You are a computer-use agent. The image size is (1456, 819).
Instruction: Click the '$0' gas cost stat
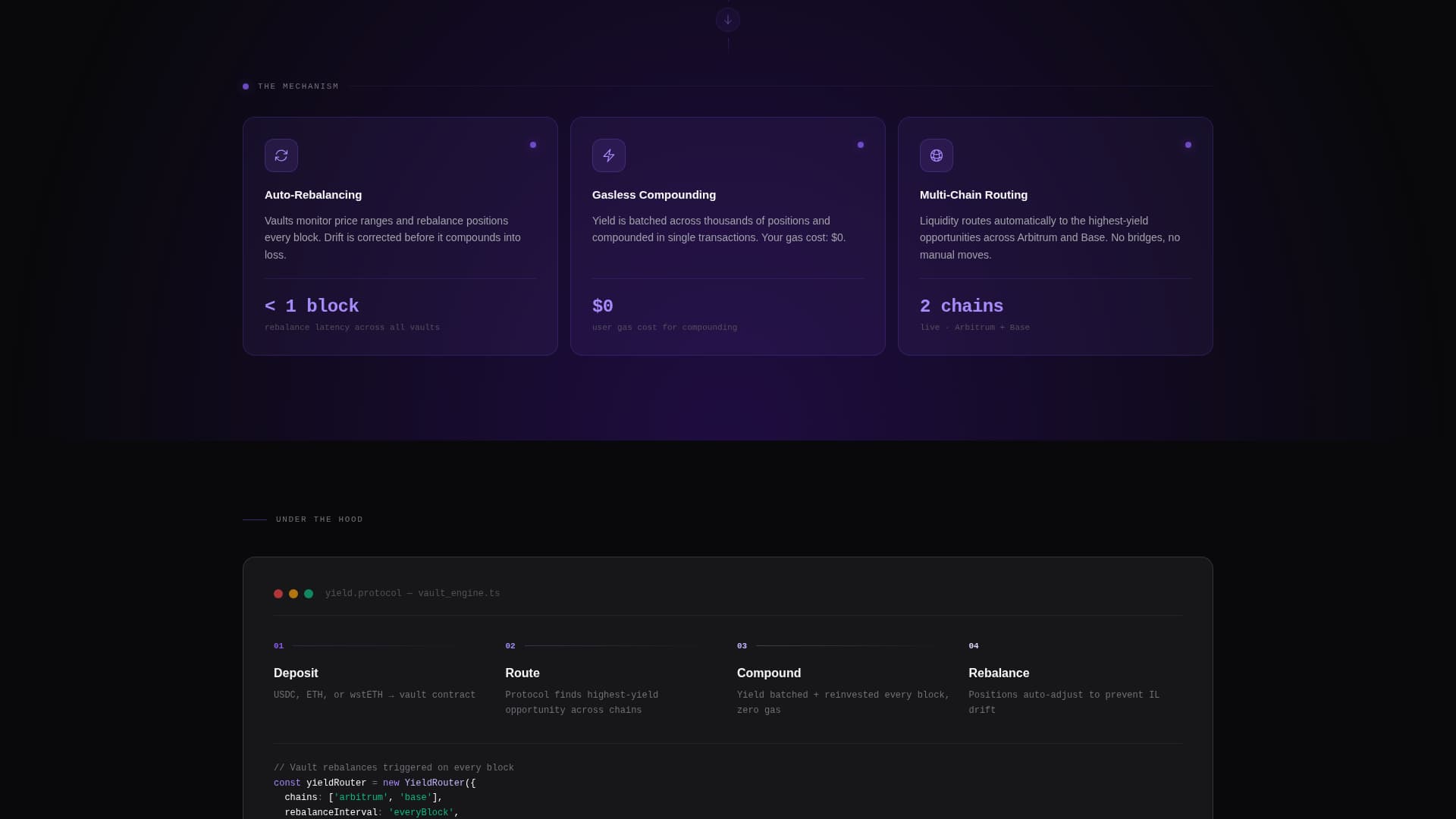coord(603,306)
